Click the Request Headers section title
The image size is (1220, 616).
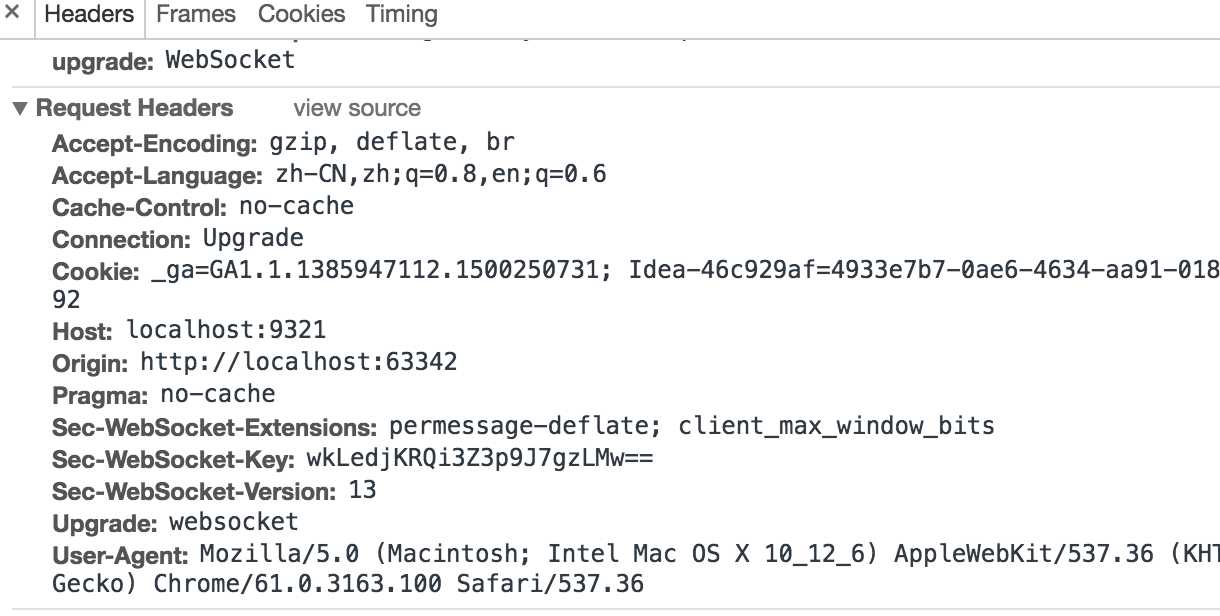(x=134, y=108)
